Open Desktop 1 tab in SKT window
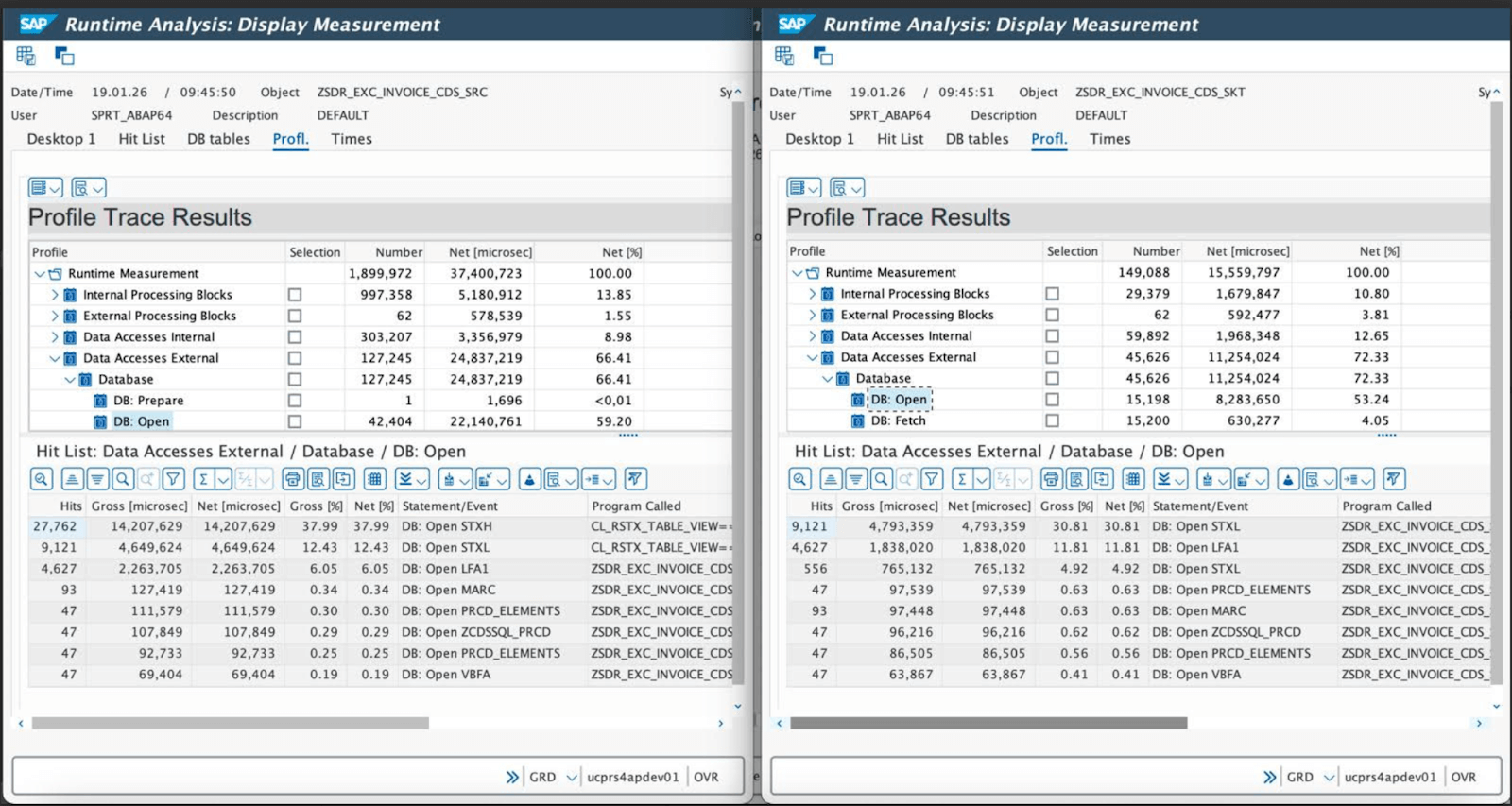The image size is (1512, 806). click(819, 139)
